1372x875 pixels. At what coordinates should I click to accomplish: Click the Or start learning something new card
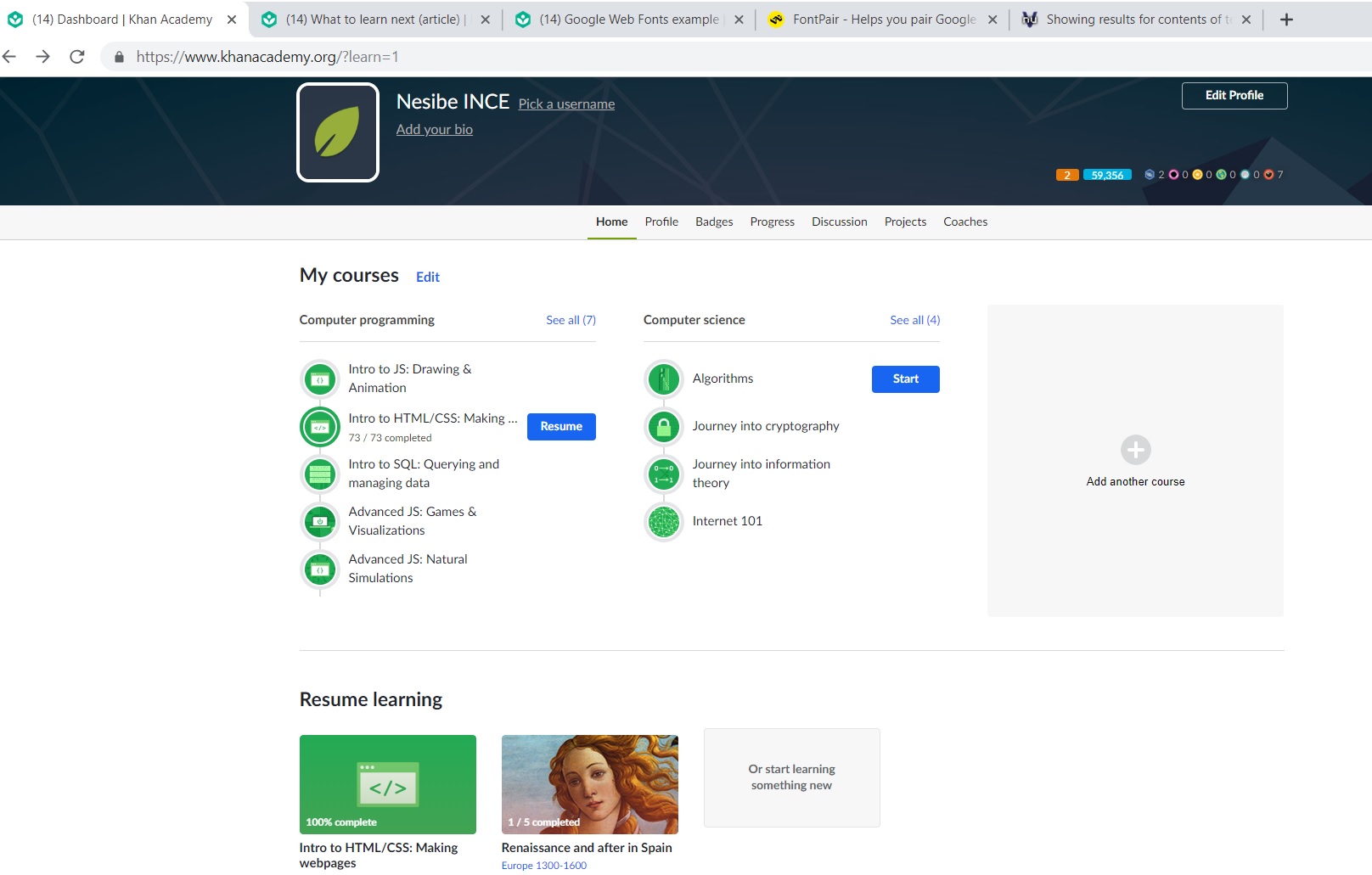point(792,777)
